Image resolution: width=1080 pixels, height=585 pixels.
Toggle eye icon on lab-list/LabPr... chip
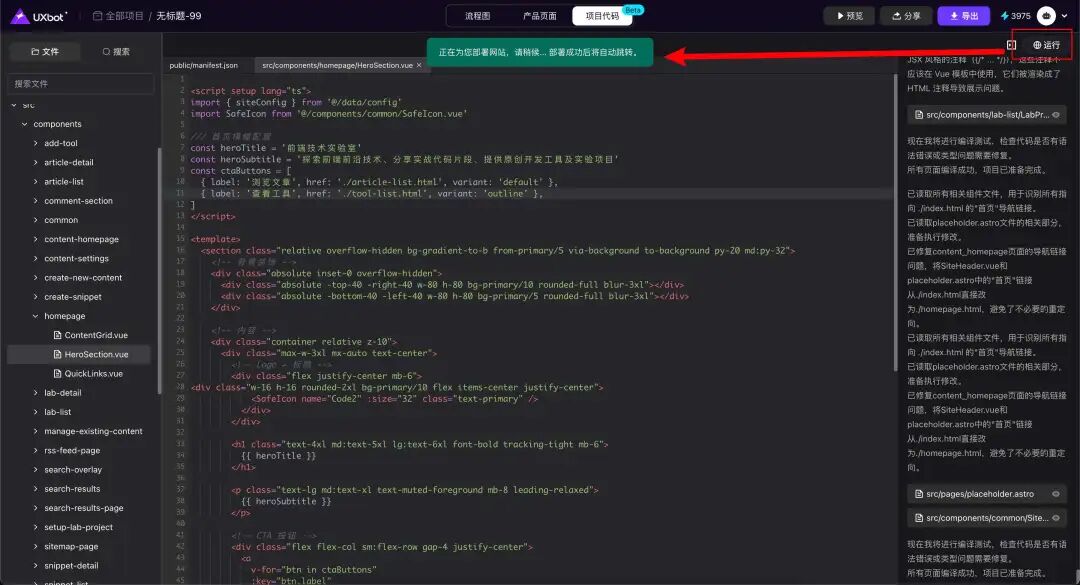click(1056, 115)
